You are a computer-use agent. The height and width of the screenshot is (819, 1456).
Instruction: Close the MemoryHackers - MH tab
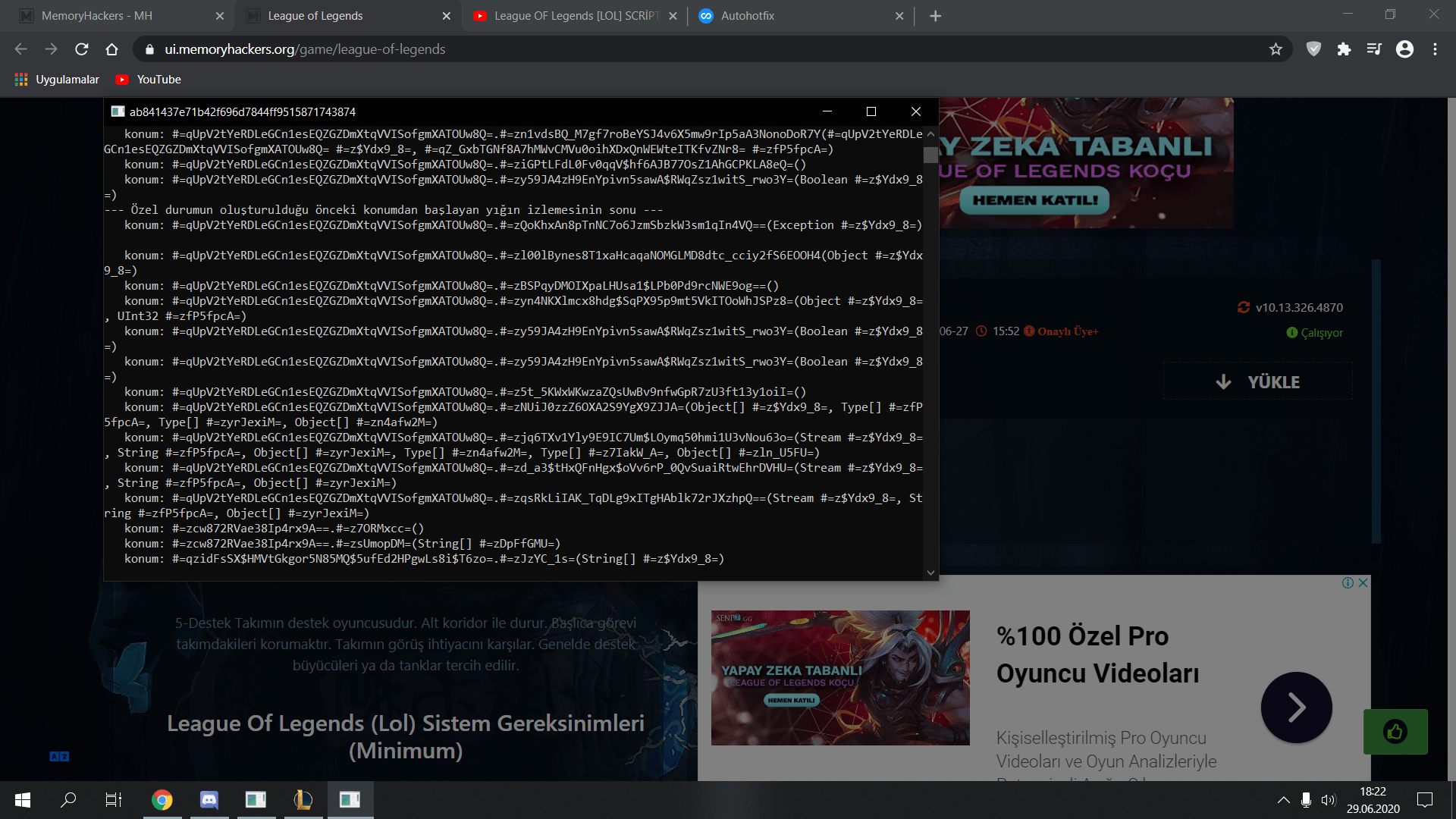tap(220, 16)
